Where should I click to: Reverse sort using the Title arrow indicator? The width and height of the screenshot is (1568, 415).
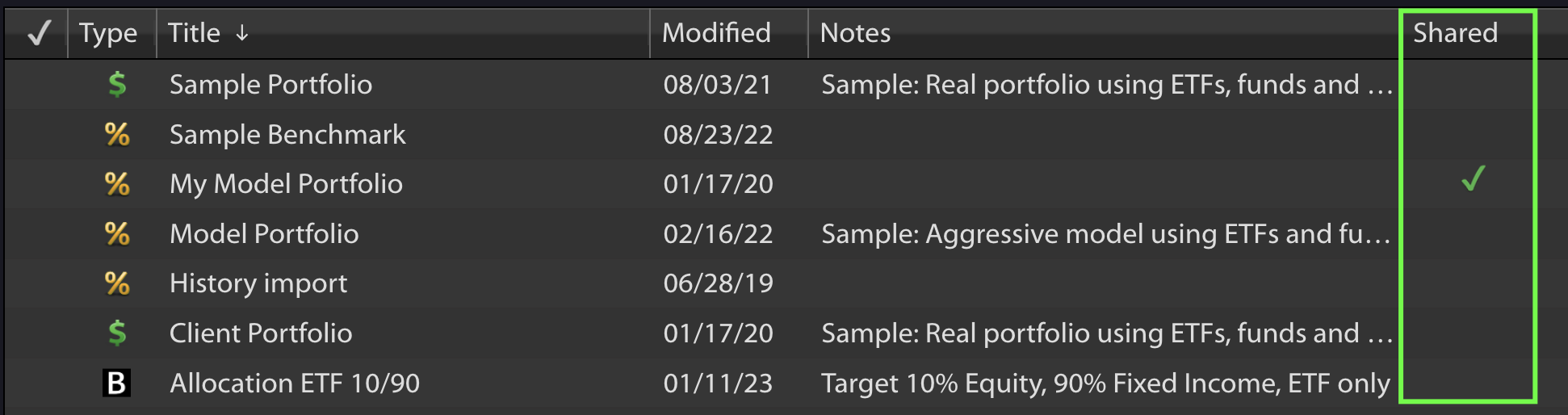(x=242, y=33)
